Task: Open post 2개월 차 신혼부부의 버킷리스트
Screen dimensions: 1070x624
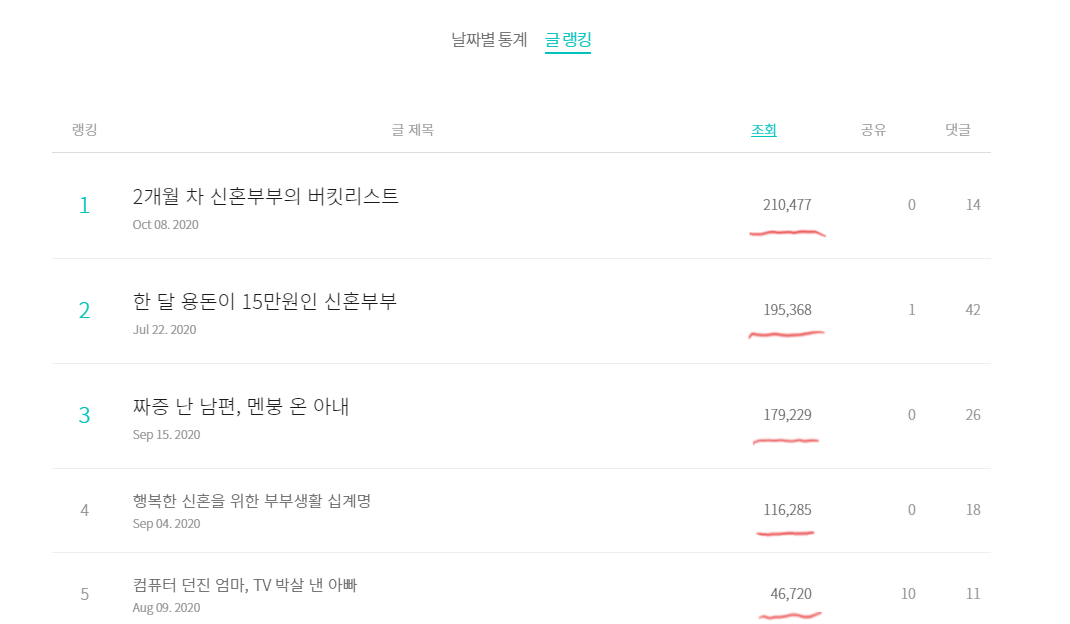Action: pyautogui.click(x=265, y=196)
